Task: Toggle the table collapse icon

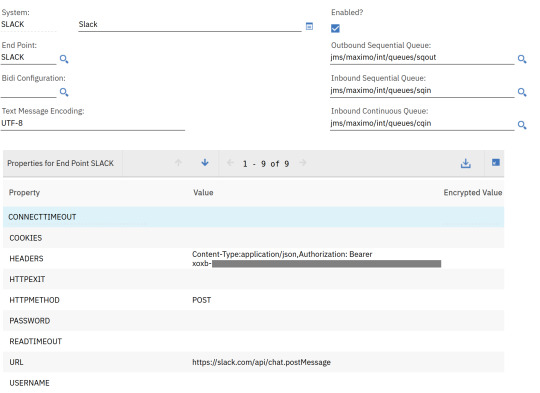Action: (496, 163)
